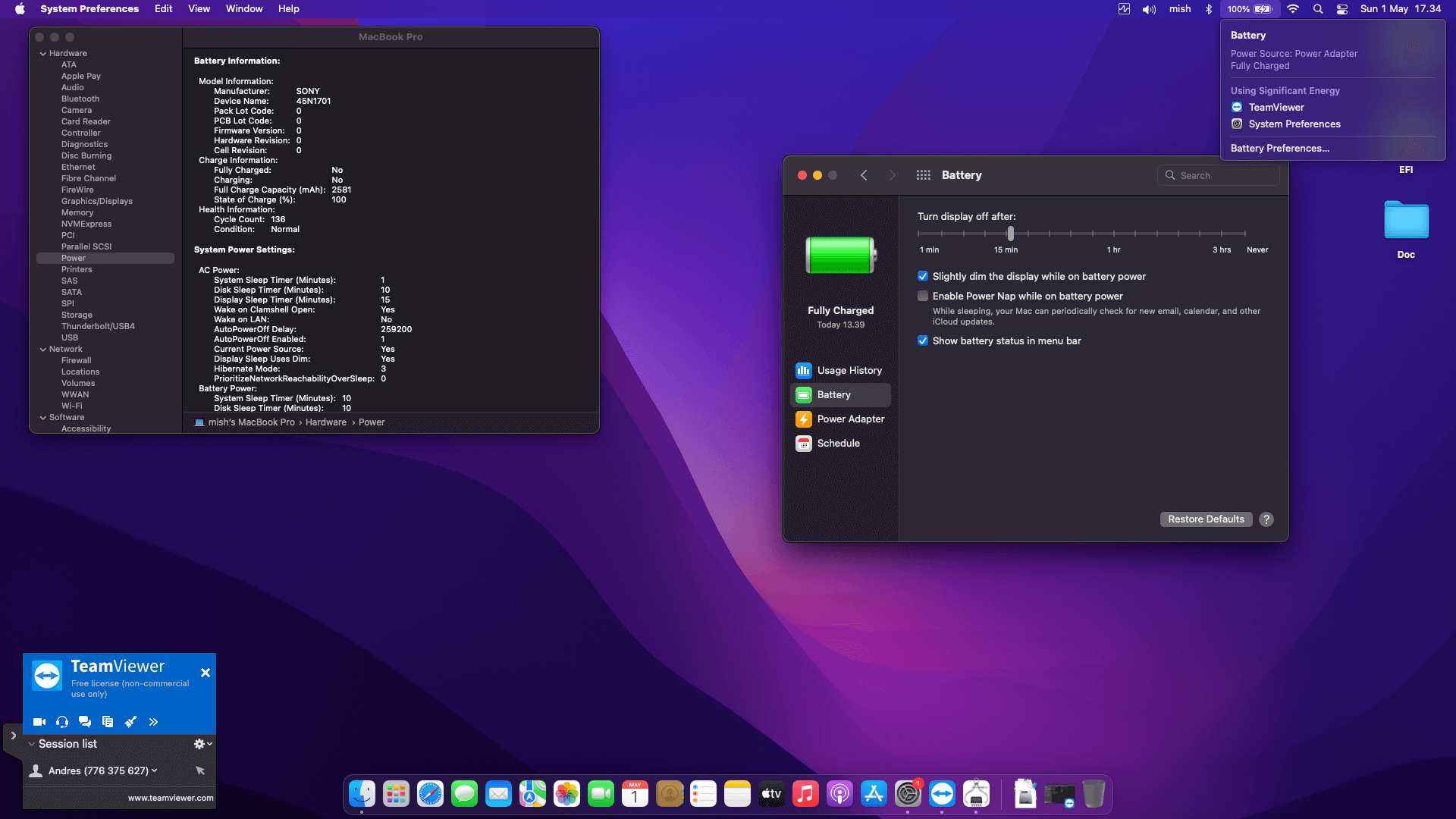Collapse the Network section in System Information
Screen dimensions: 1456x819
click(43, 350)
